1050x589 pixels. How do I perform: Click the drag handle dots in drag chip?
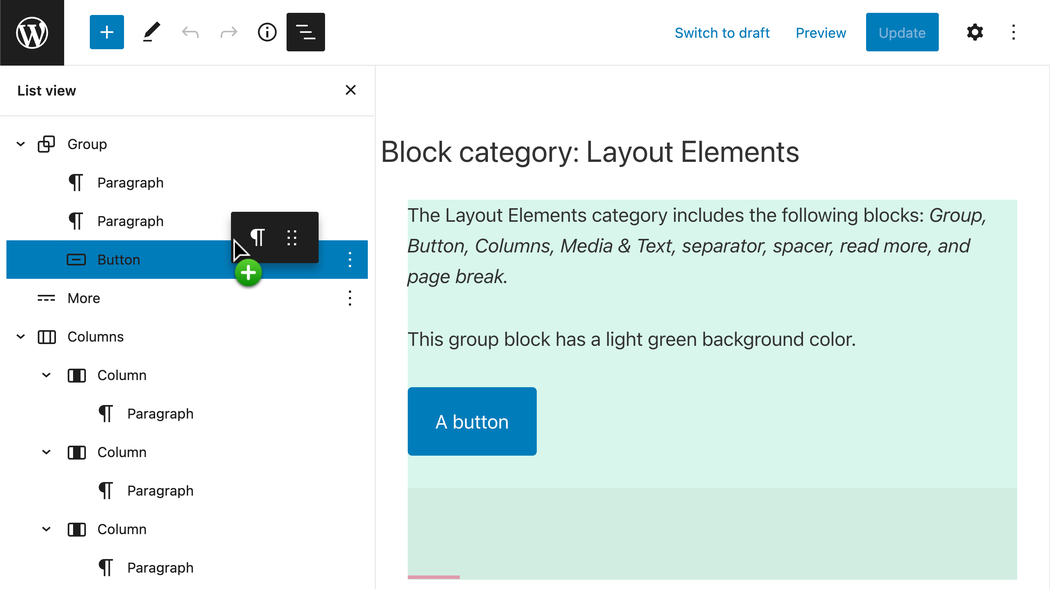(292, 238)
